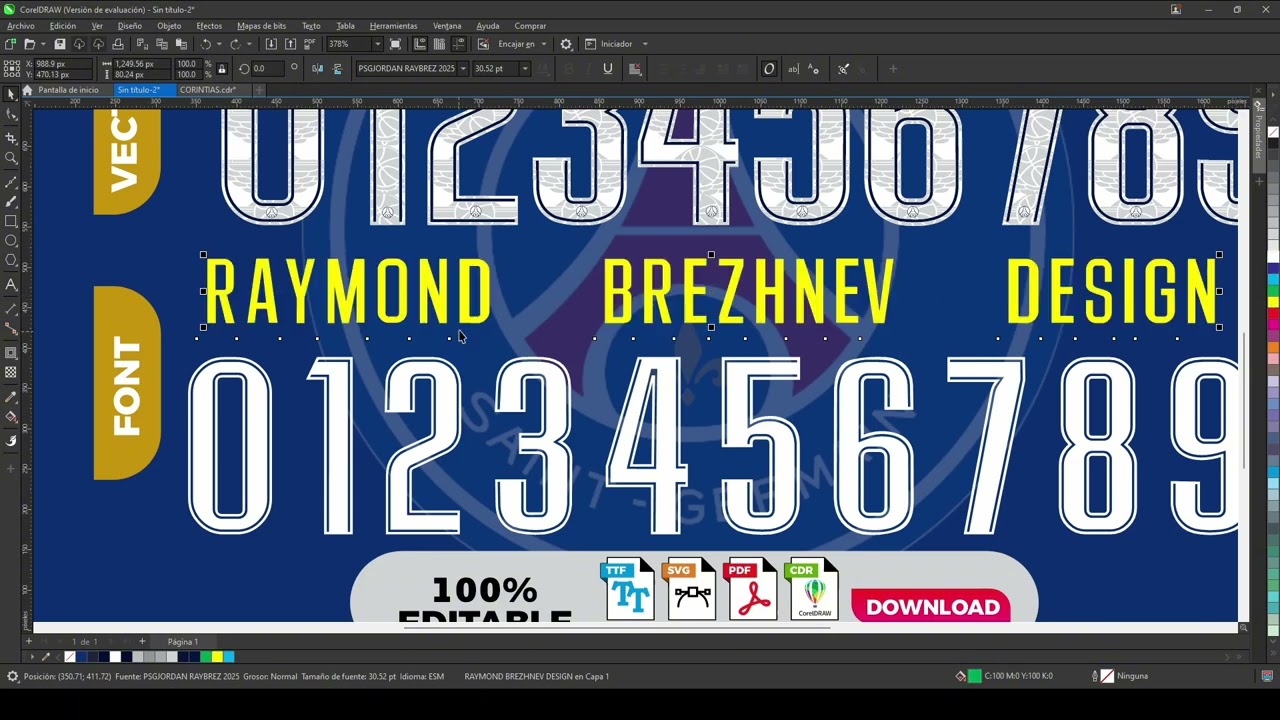Create a new document with the New icon
The width and height of the screenshot is (1280, 720).
(x=10, y=44)
